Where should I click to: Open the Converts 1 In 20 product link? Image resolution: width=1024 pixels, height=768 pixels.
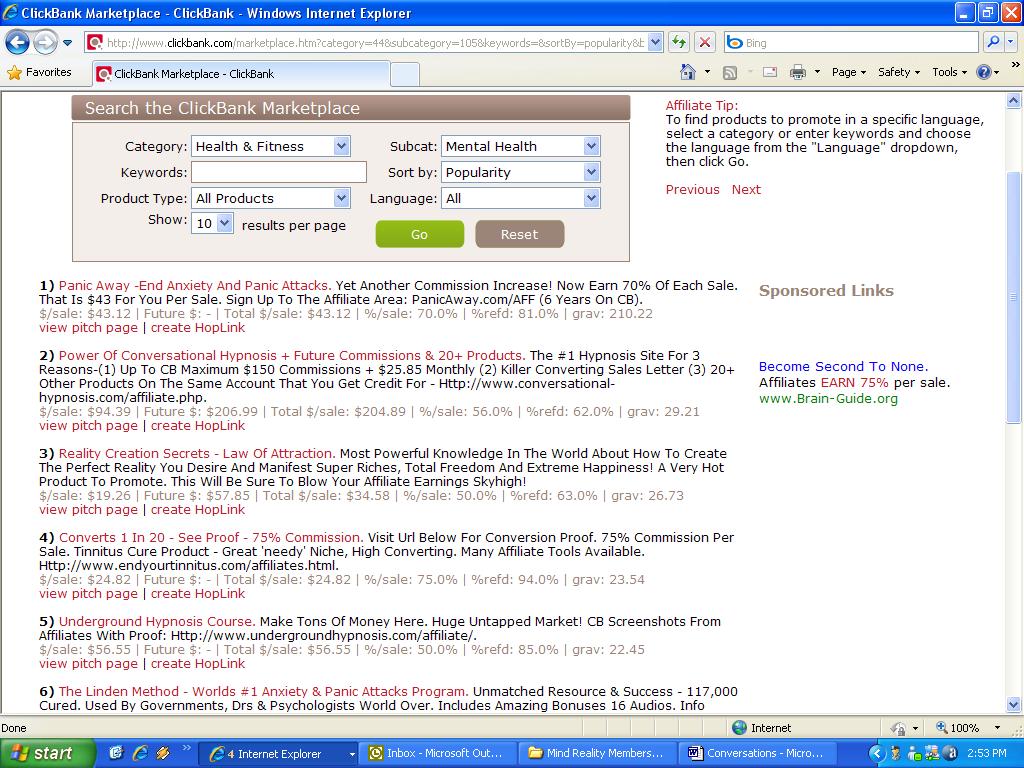tap(211, 537)
